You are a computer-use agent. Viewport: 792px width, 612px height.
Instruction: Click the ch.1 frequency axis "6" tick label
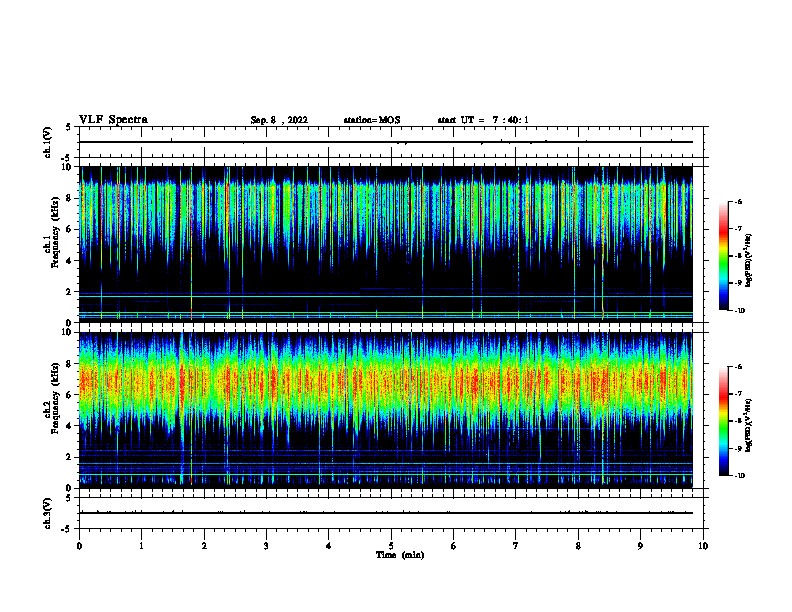tap(70, 230)
